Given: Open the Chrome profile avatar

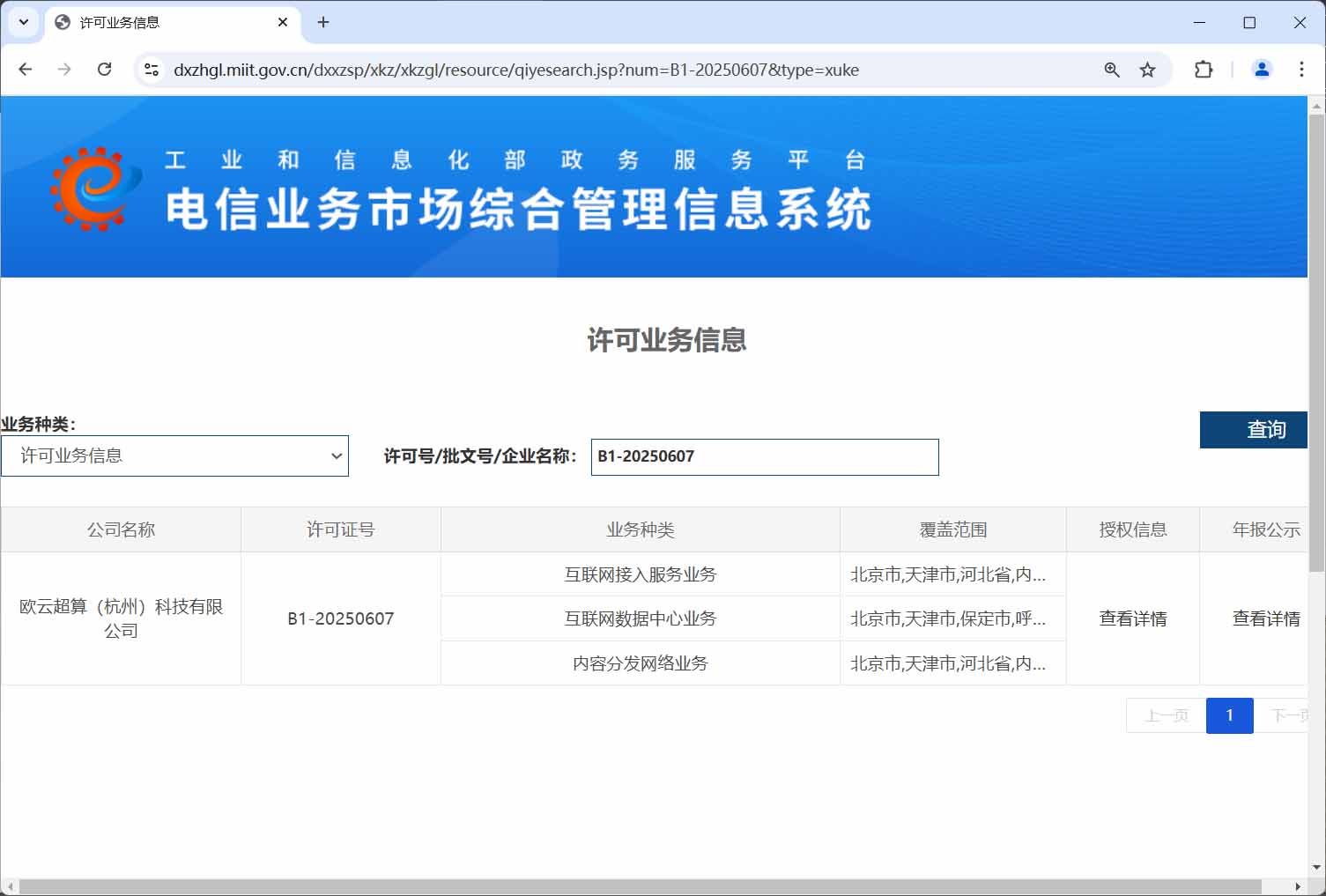Looking at the screenshot, I should pos(1262,70).
